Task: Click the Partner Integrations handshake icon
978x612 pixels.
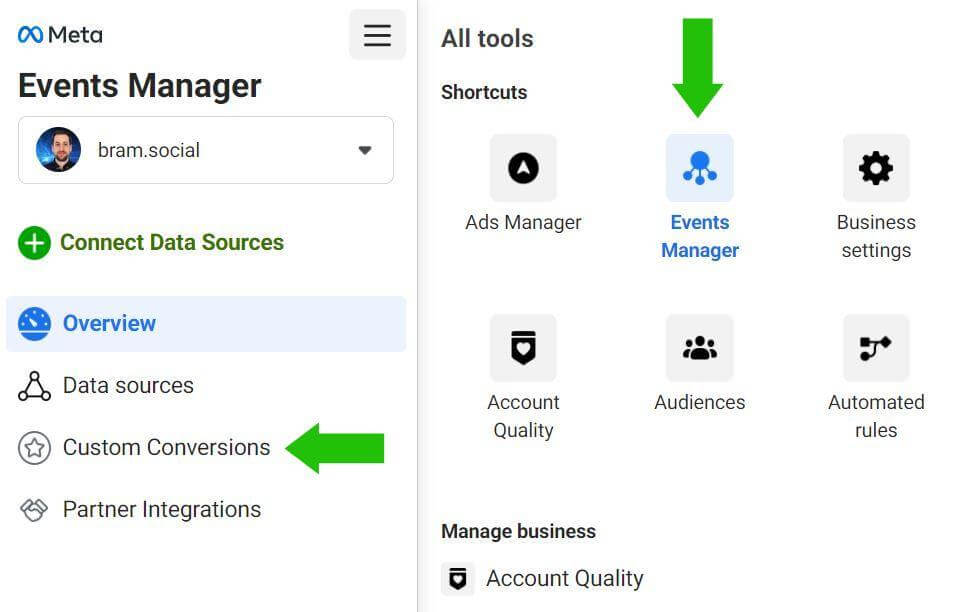Action: coord(34,510)
